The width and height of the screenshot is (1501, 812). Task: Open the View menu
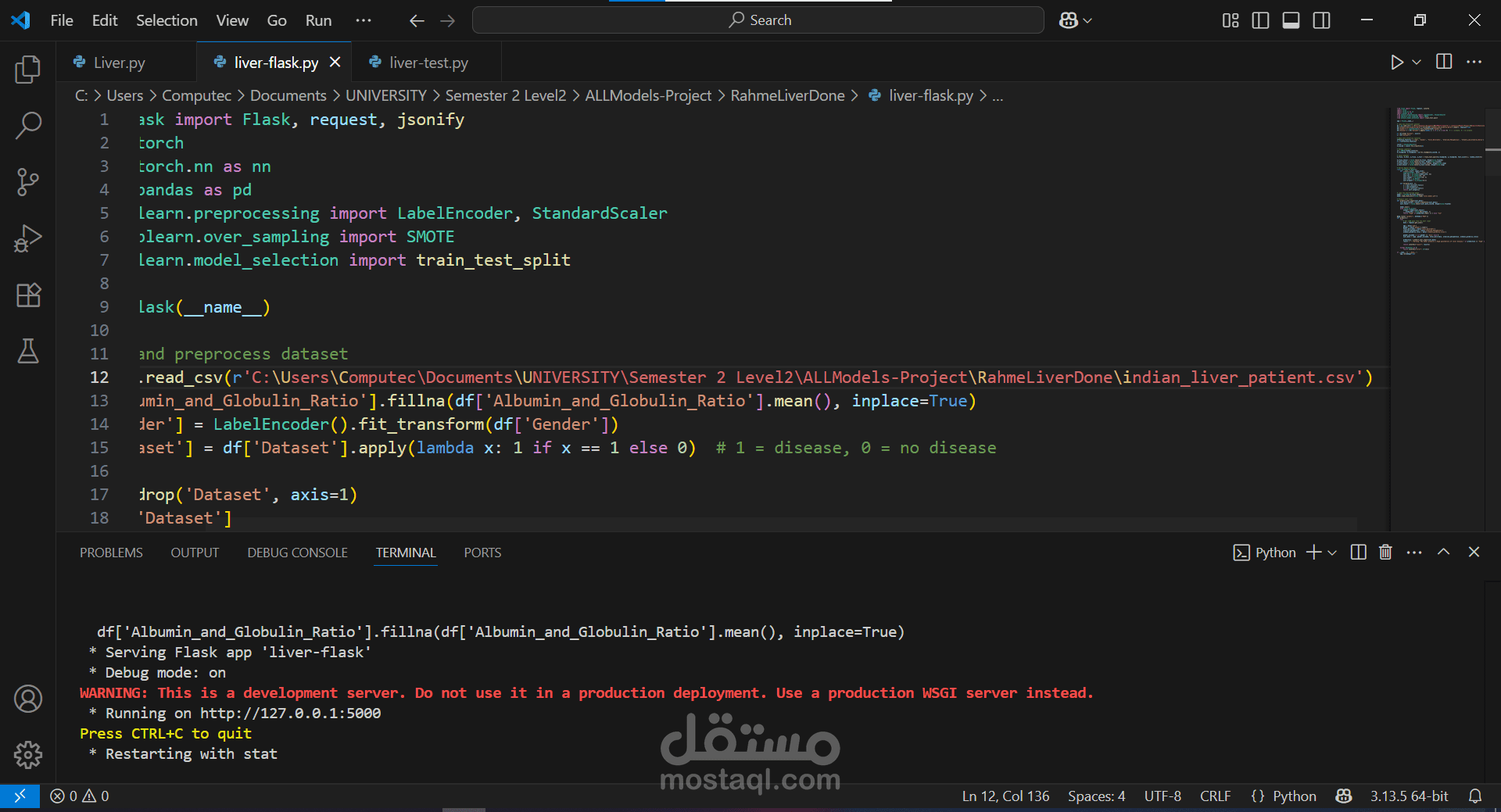(x=232, y=20)
